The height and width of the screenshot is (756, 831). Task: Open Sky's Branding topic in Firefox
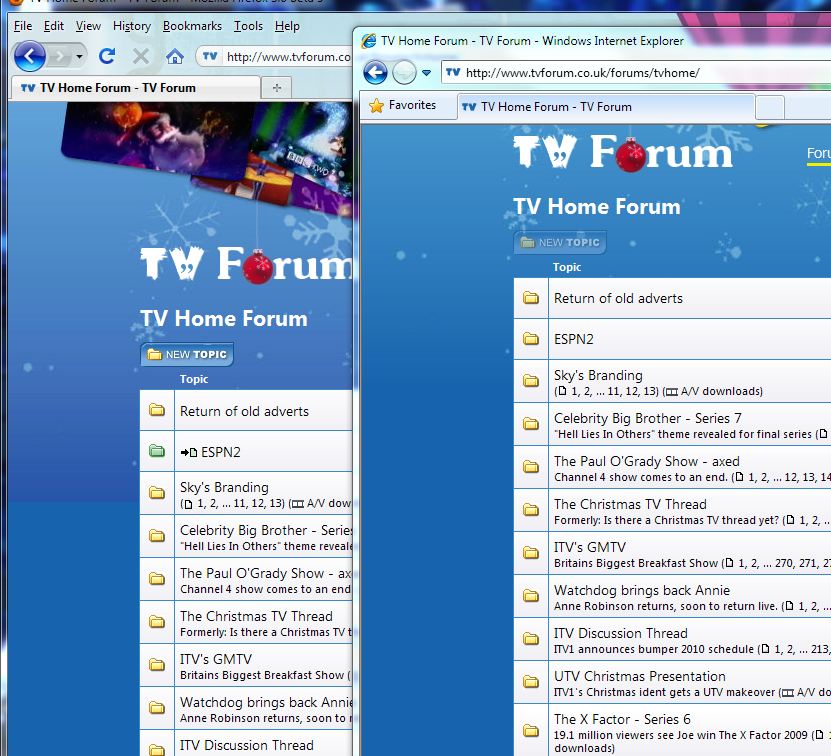224,487
